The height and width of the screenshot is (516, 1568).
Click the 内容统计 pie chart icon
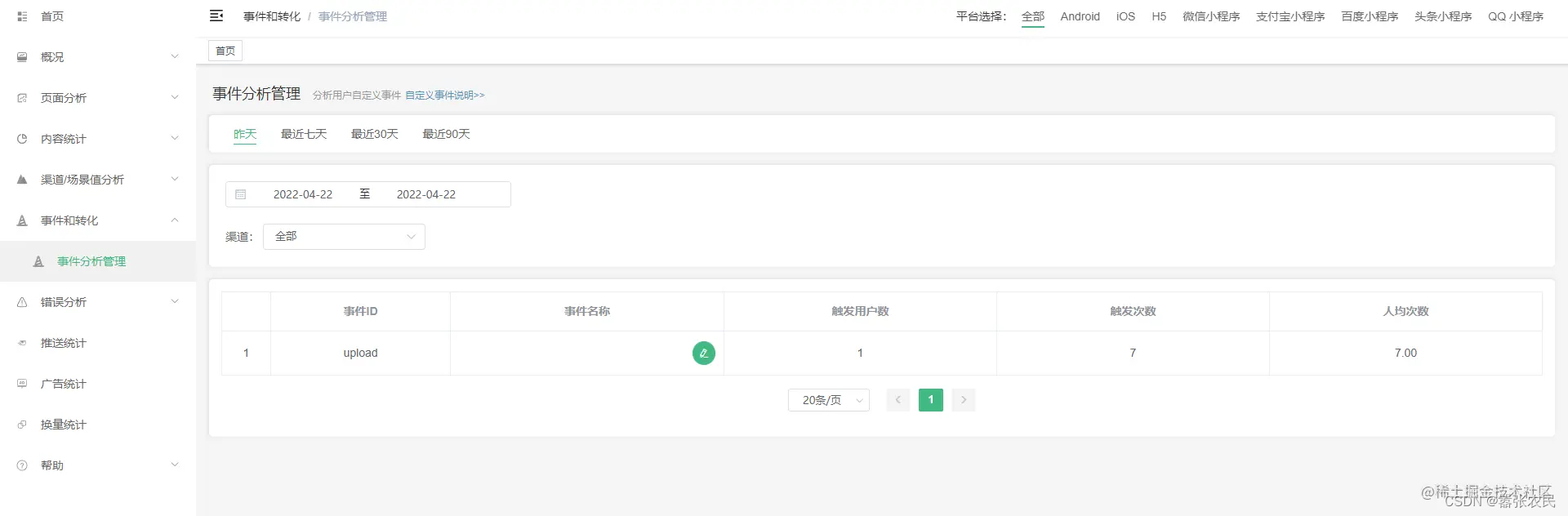click(22, 139)
